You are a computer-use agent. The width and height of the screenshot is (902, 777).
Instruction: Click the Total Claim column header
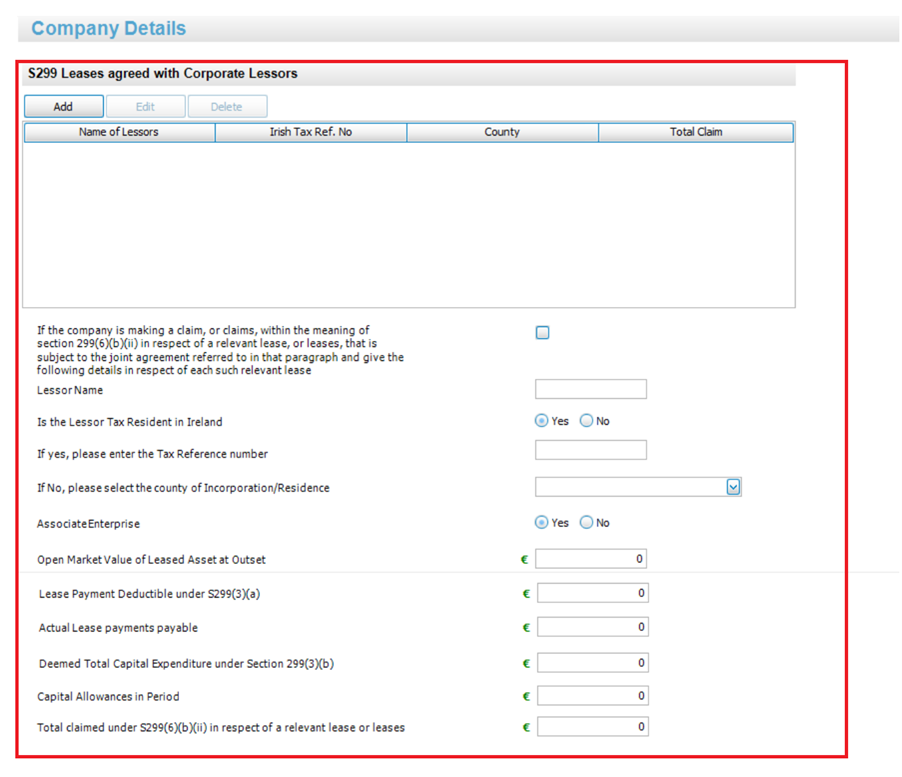tap(696, 132)
